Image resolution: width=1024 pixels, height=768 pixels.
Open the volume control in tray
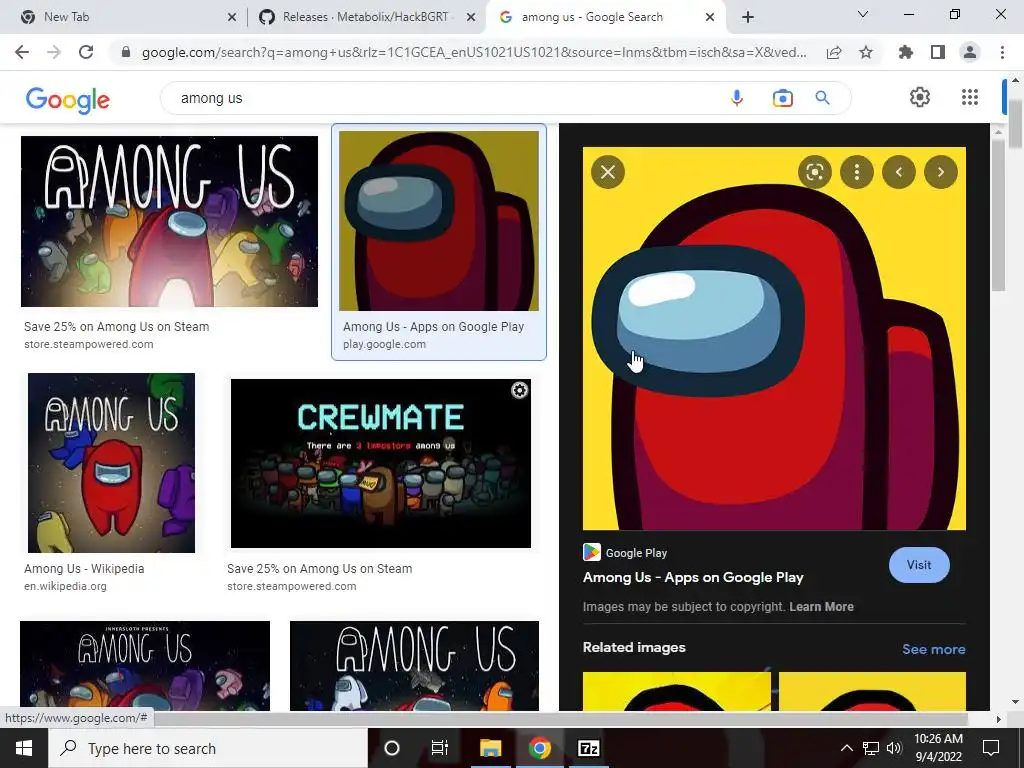[x=894, y=748]
